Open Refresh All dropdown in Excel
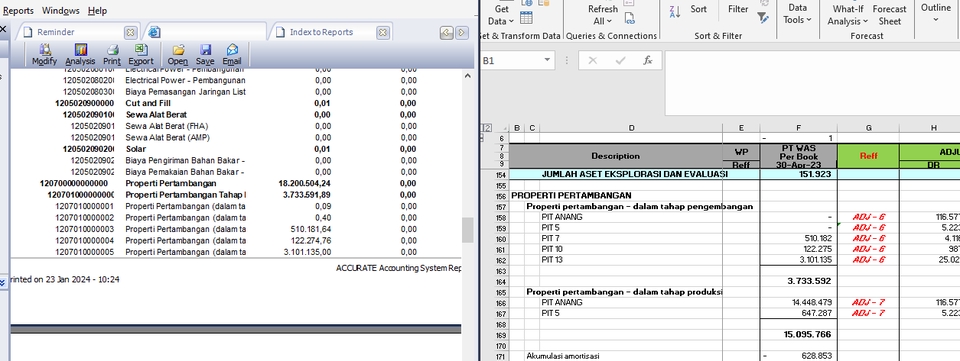The height and width of the screenshot is (361, 960). [602, 15]
